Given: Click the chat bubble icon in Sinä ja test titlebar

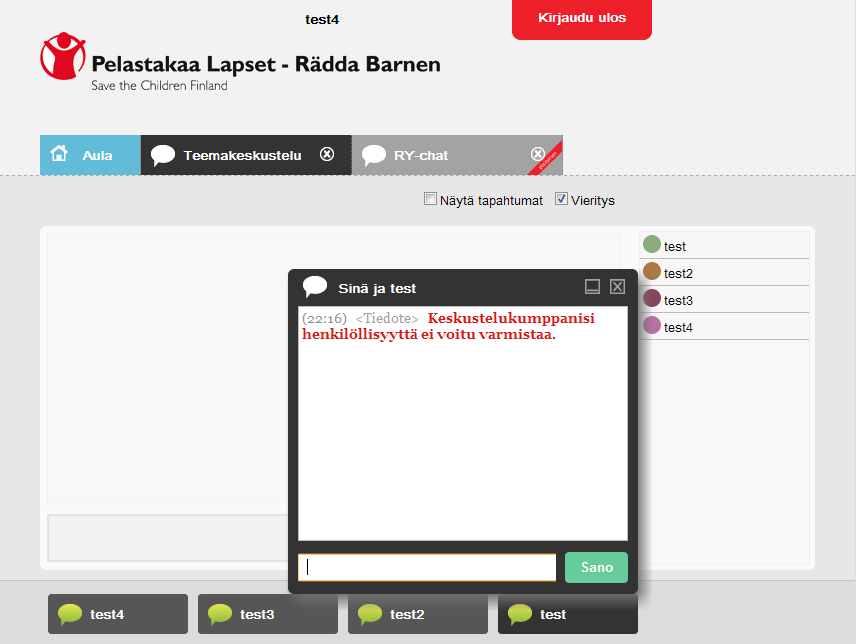Looking at the screenshot, I should 314,286.
